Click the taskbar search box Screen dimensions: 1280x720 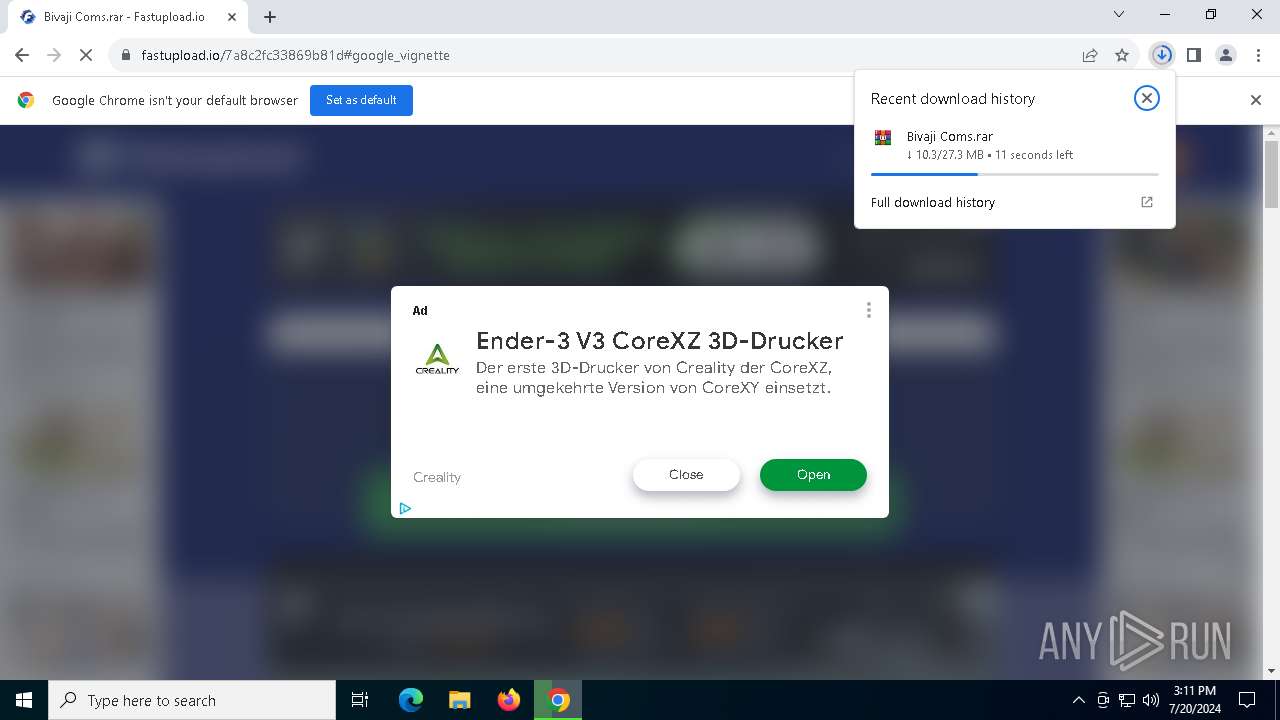(192, 700)
